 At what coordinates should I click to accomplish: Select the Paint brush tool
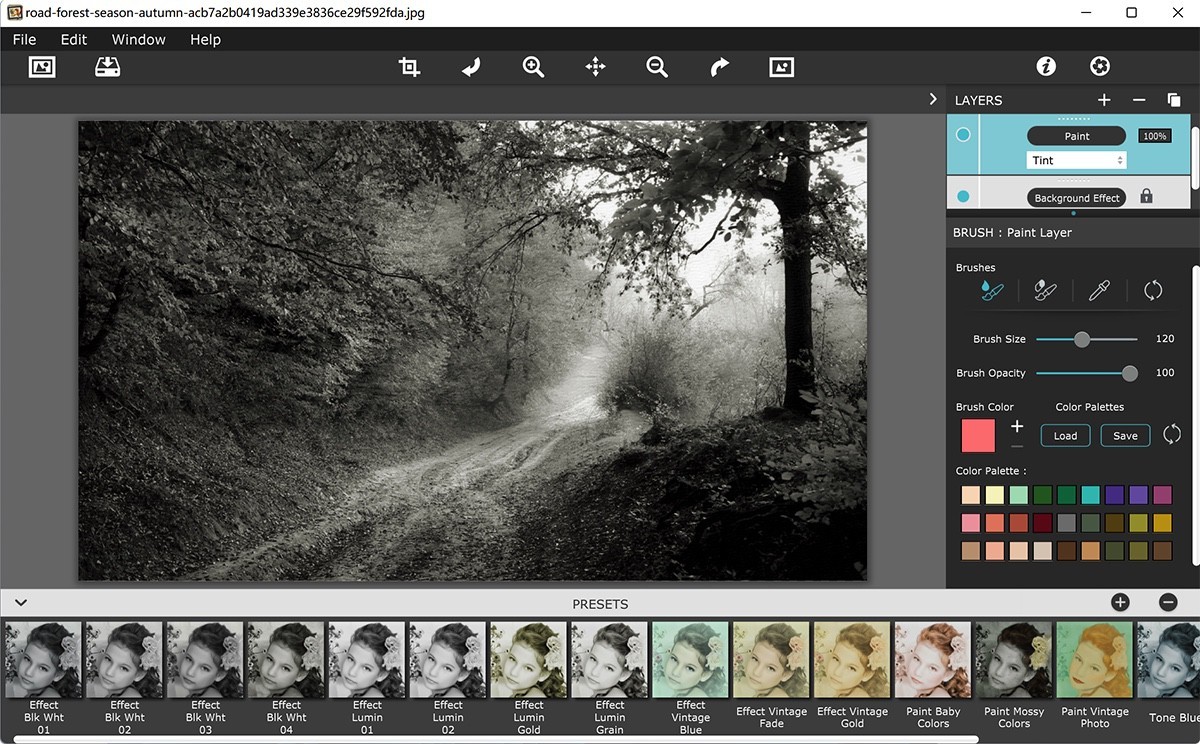(x=989, y=290)
